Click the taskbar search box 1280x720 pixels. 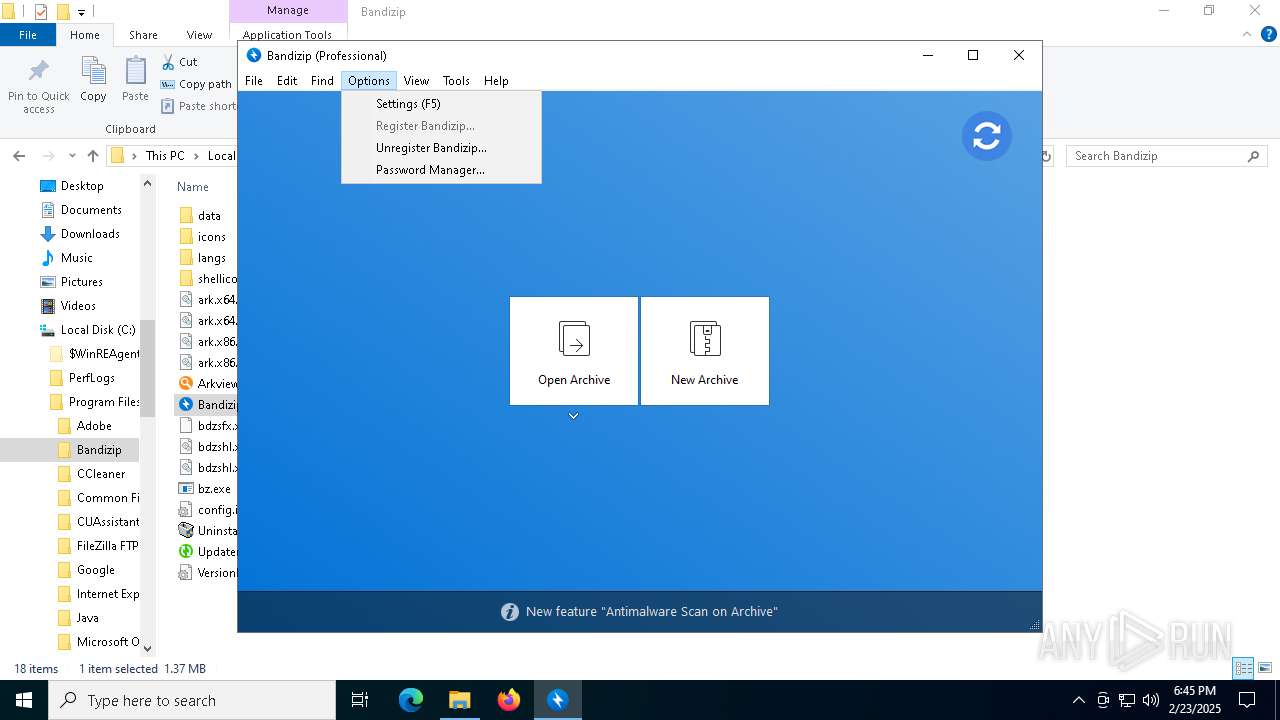[192, 700]
